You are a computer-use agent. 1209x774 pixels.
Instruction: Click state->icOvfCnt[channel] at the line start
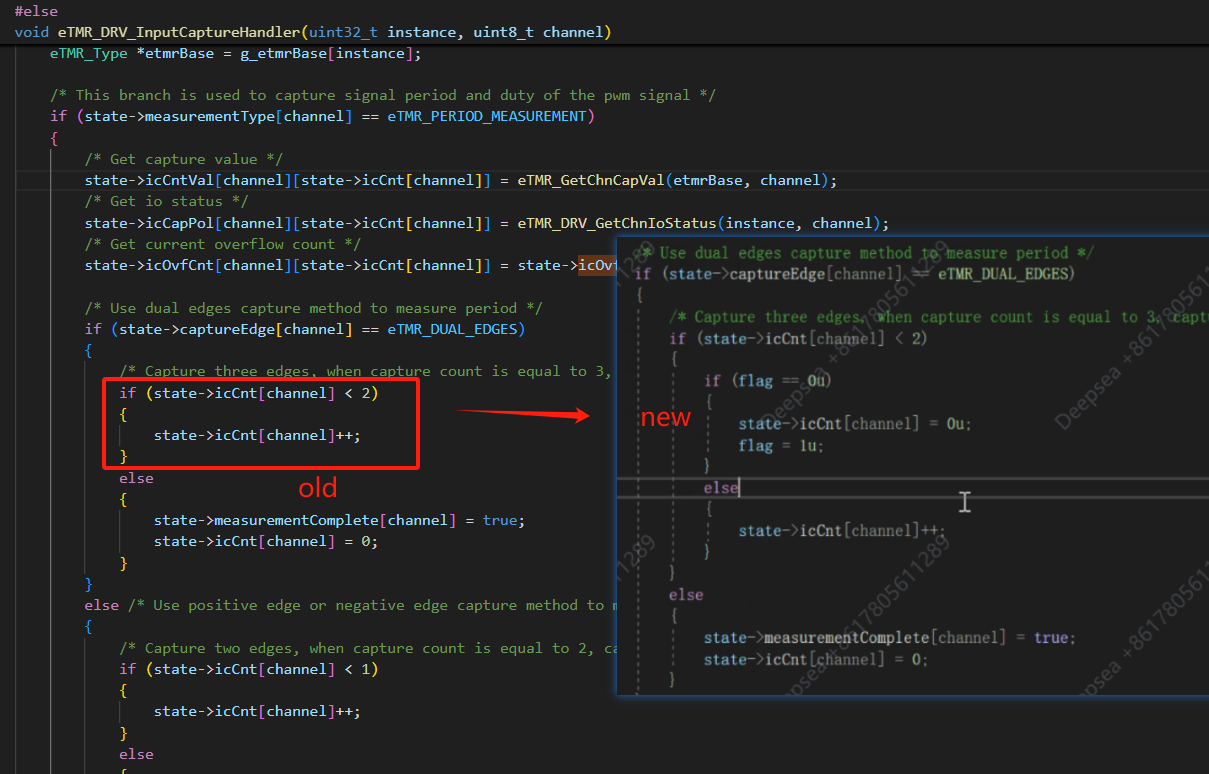[188, 265]
